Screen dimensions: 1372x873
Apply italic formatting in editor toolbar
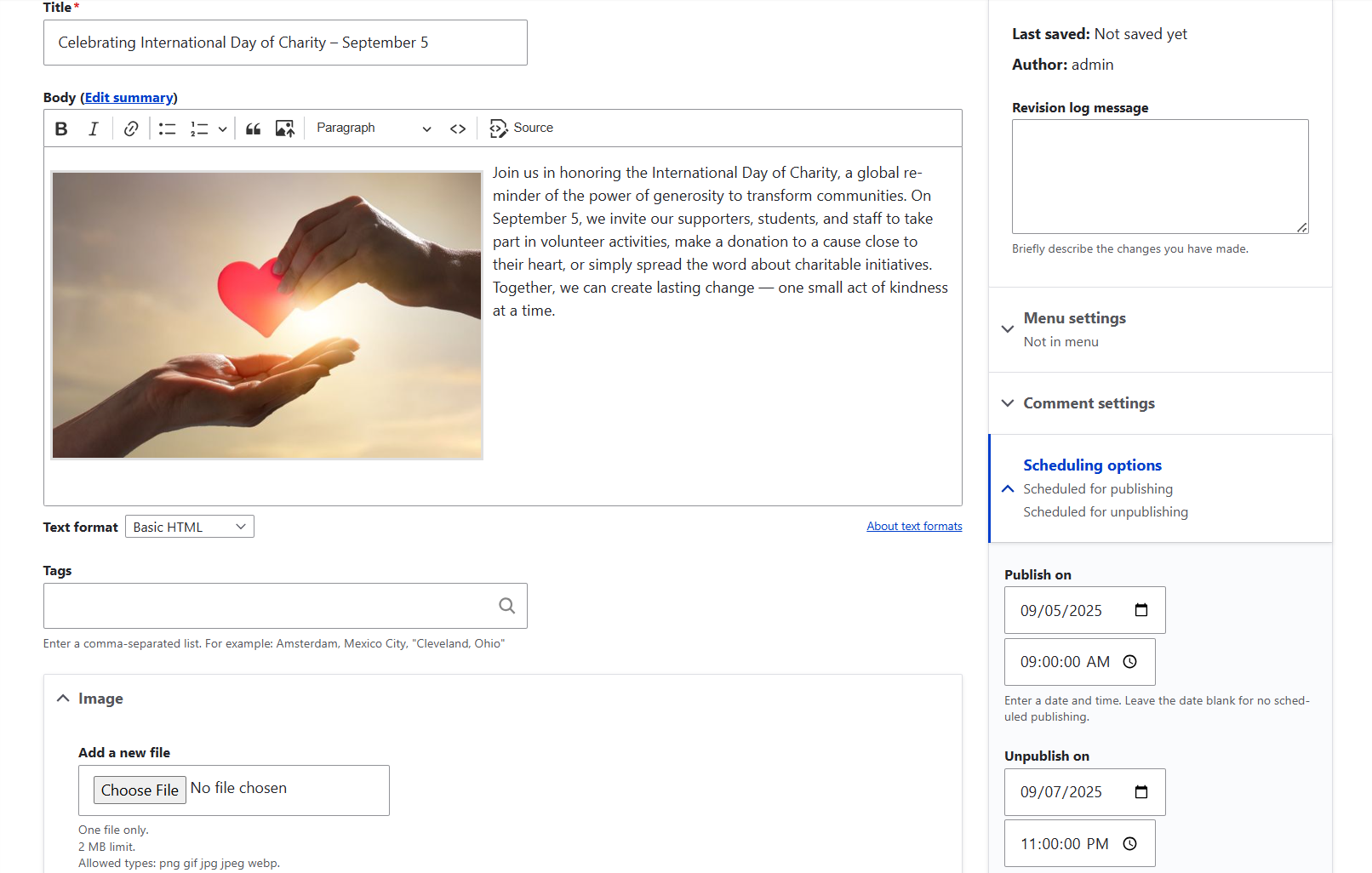(x=94, y=128)
